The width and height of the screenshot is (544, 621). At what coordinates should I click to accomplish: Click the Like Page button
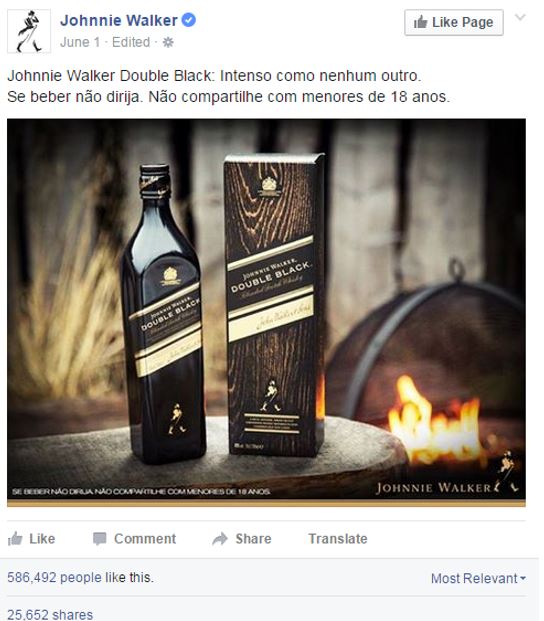pos(454,22)
